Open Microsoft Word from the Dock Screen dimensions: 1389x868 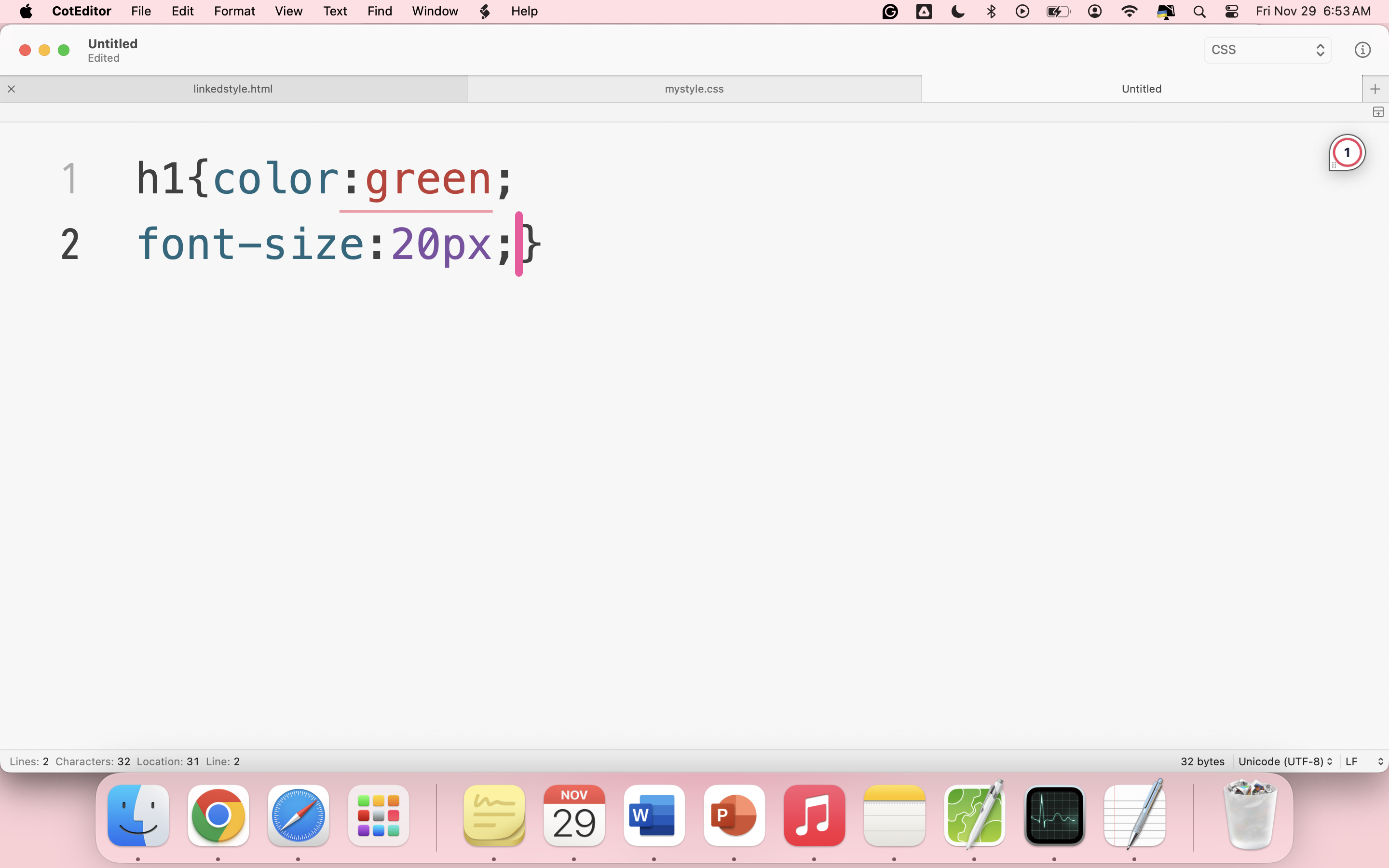point(654,815)
